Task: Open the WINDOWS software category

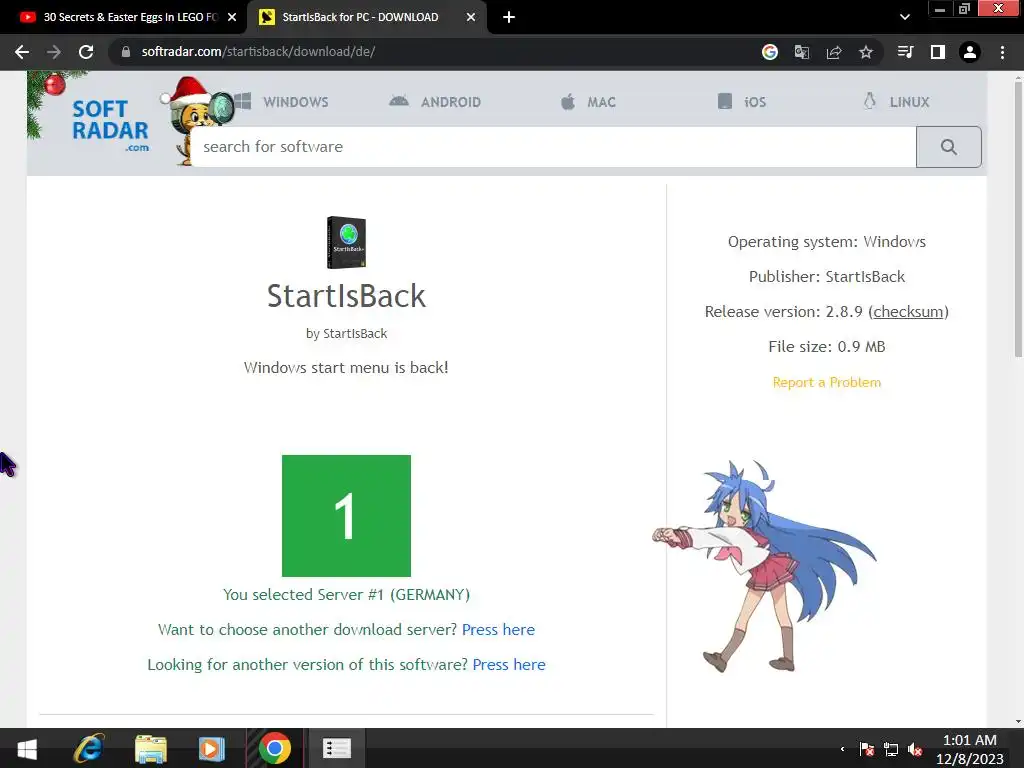Action: click(x=282, y=102)
